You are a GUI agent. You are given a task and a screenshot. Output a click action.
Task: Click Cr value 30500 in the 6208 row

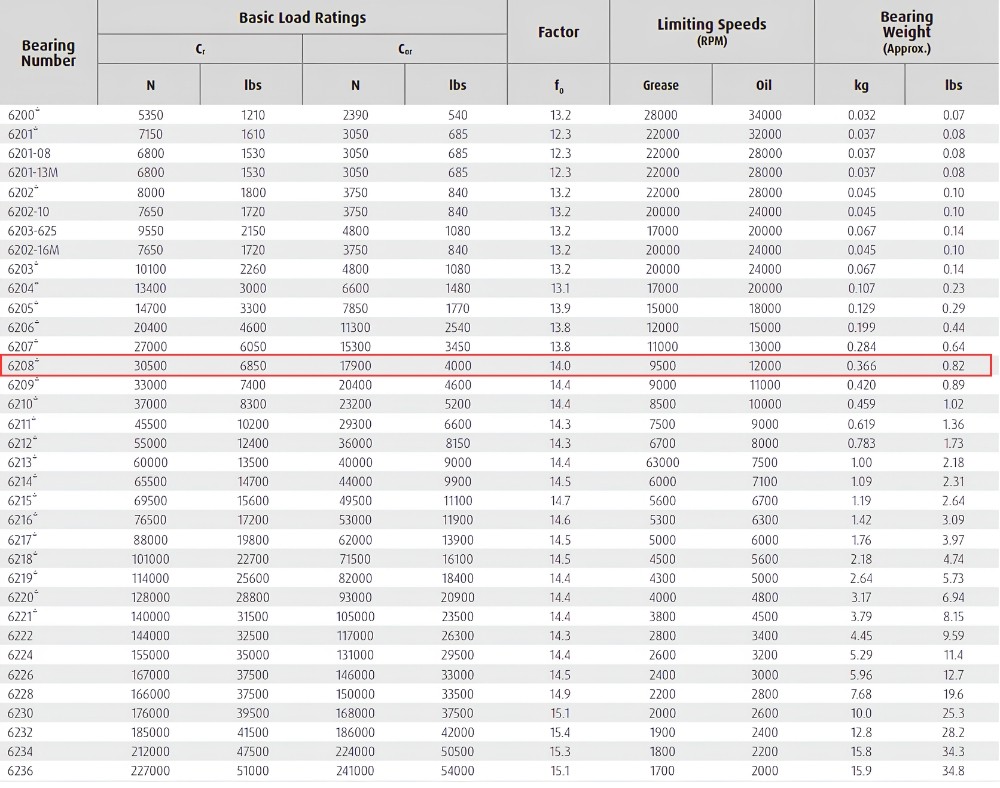151,366
